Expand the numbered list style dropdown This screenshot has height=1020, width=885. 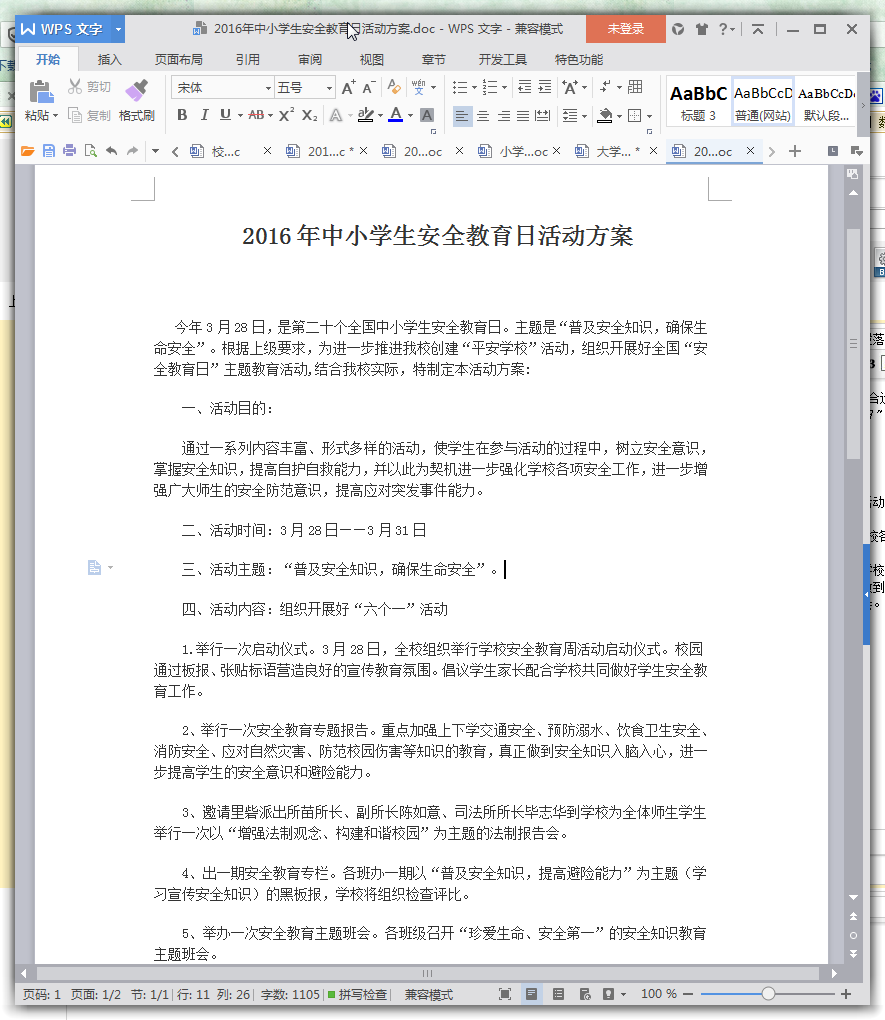pos(504,87)
